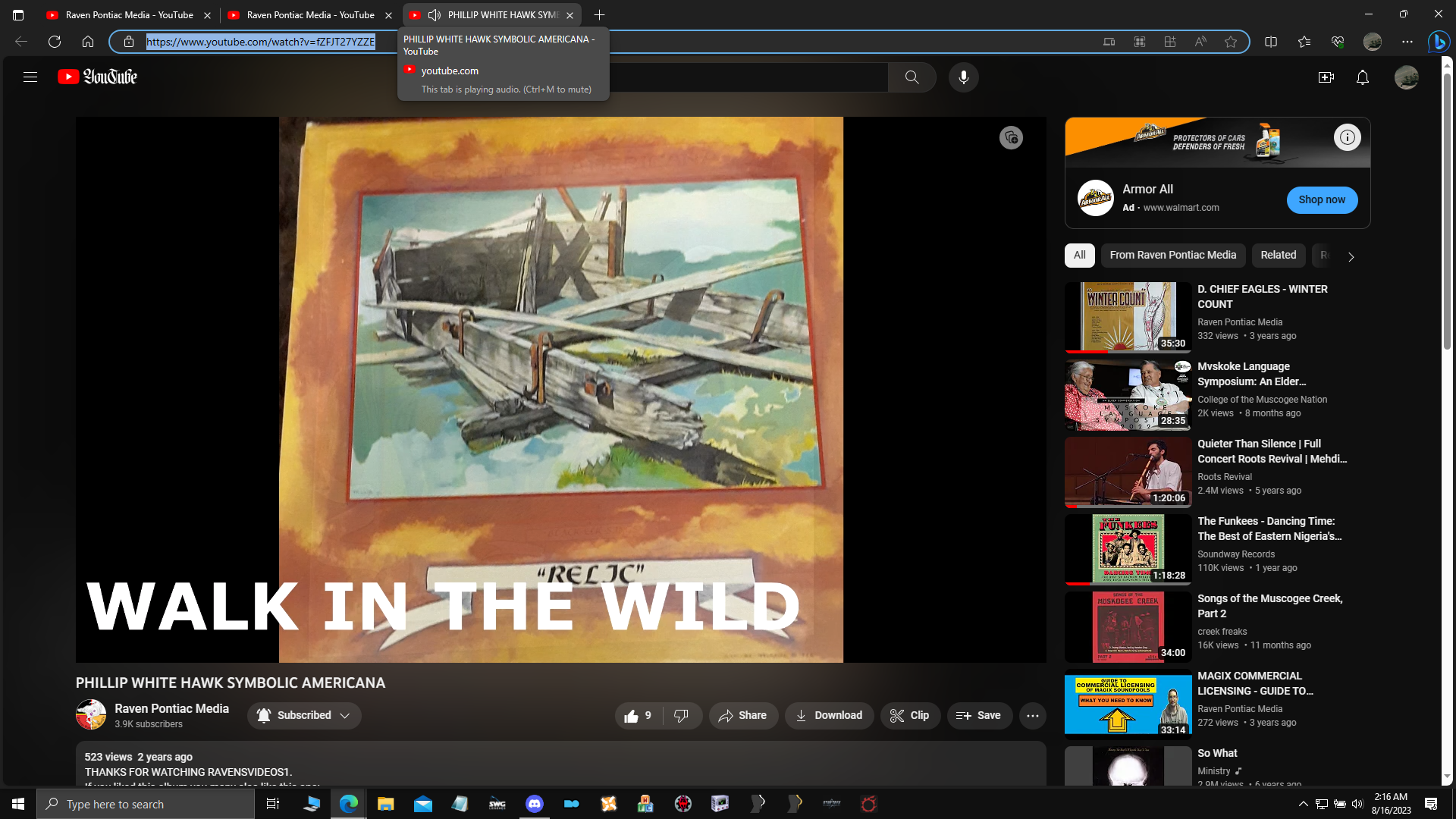Viewport: 1456px width, 819px height.
Task: Click the watch-later overlay icon on video
Action: (1010, 137)
